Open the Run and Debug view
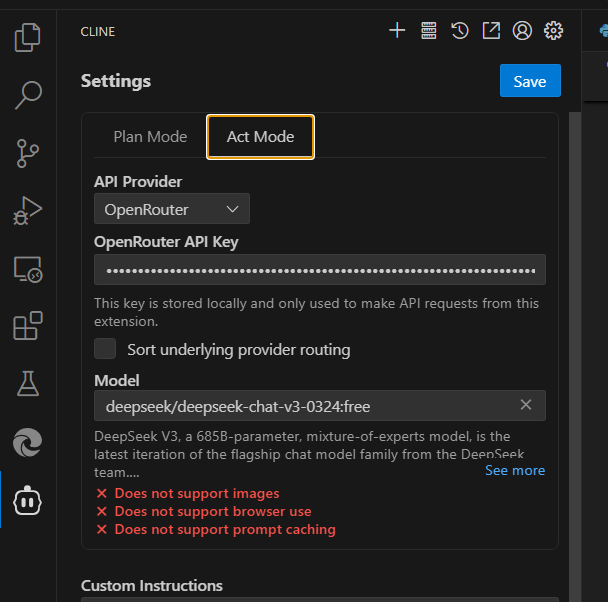Viewport: 608px width, 602px height. point(28,210)
